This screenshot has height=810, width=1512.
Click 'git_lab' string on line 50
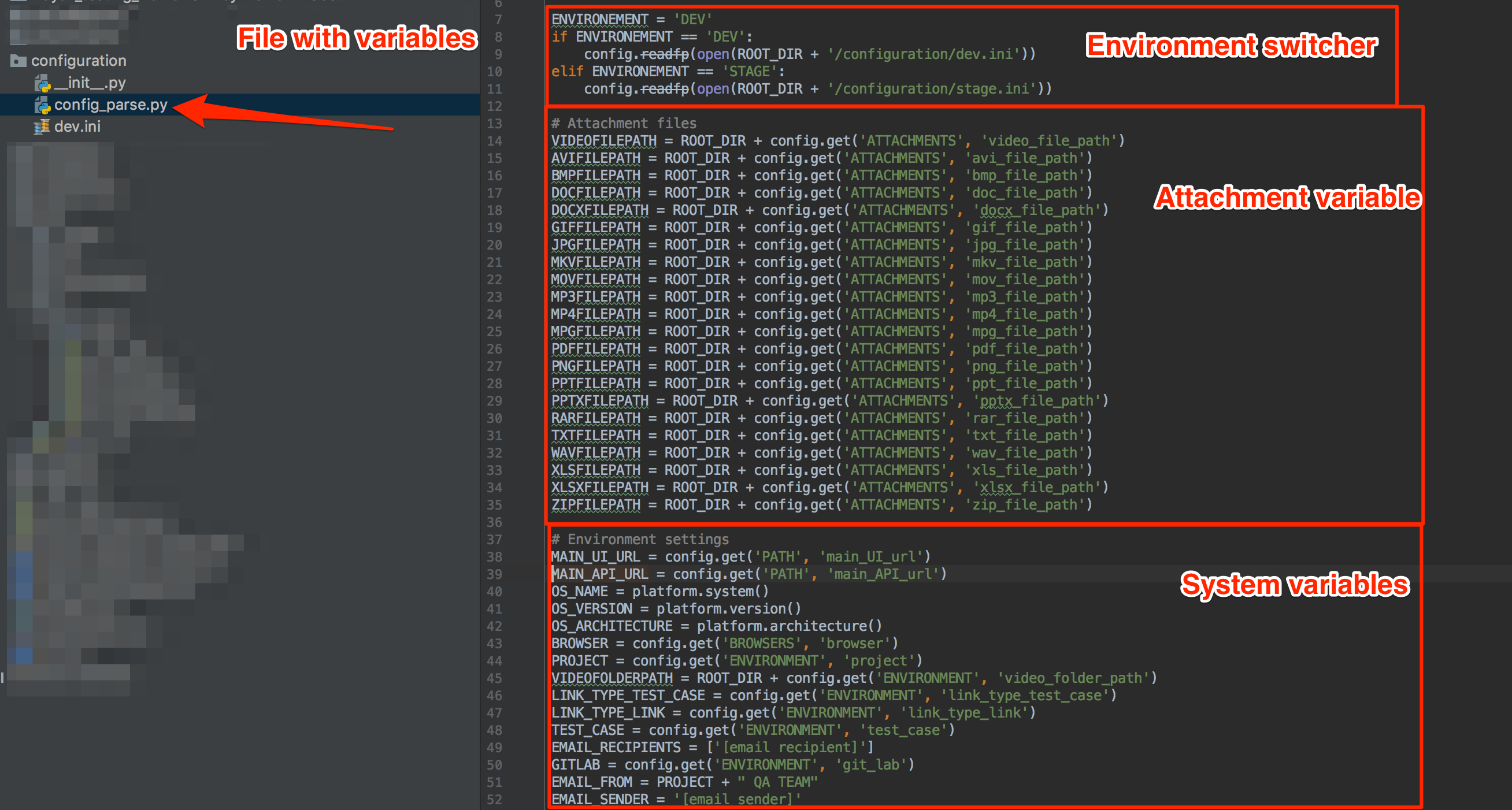[x=871, y=765]
